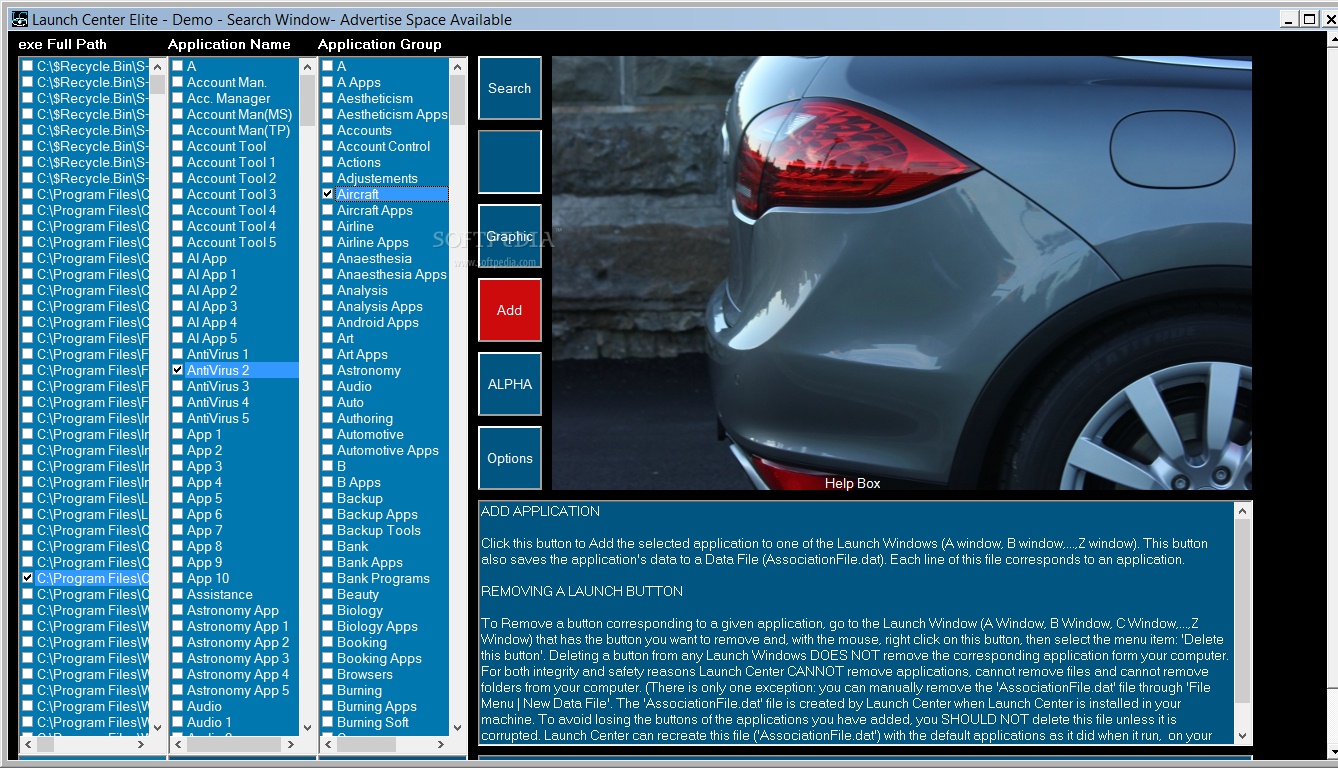Tick the Astronomy App 2 checkbox
The height and width of the screenshot is (768, 1338).
click(x=177, y=642)
